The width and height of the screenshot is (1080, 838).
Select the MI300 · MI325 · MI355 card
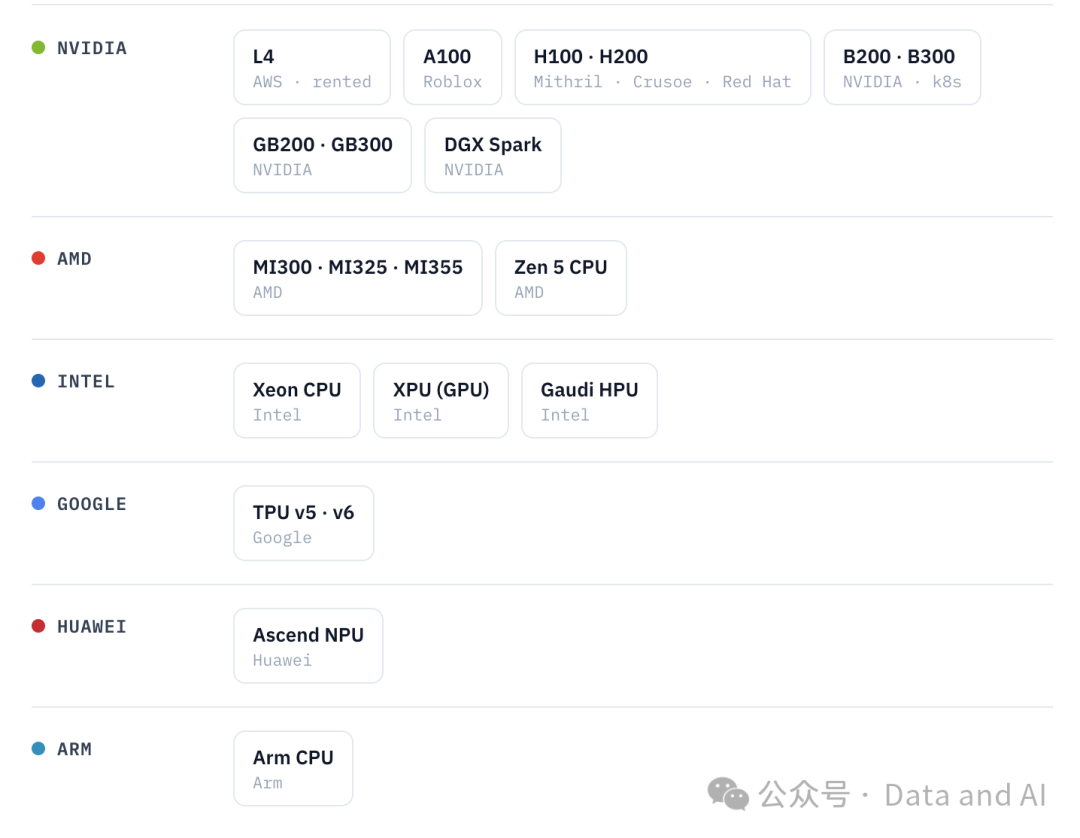(358, 278)
